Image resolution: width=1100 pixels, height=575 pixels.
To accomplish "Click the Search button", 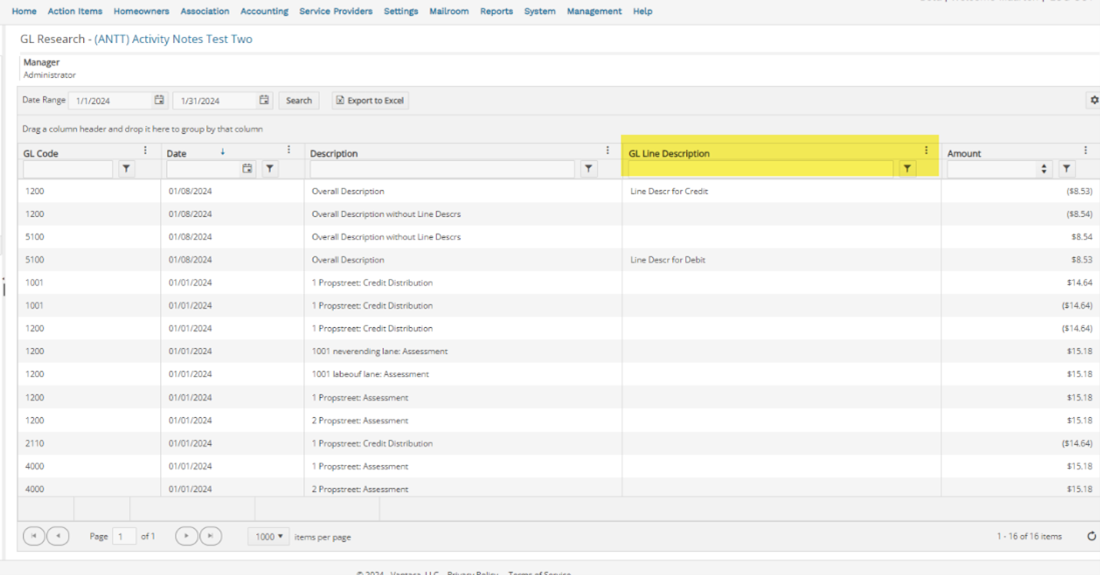I will [299, 100].
